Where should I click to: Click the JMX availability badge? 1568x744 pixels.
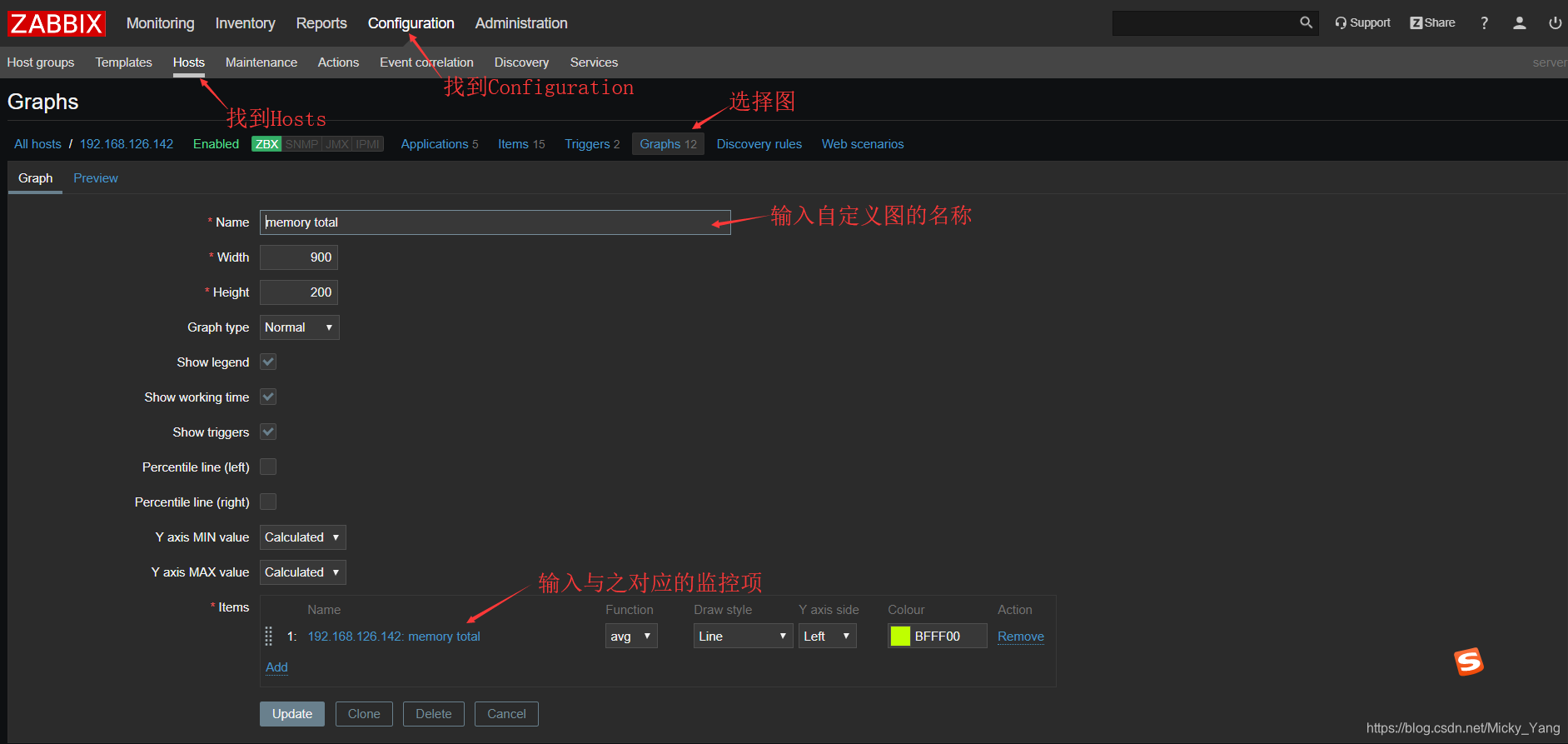[x=337, y=144]
